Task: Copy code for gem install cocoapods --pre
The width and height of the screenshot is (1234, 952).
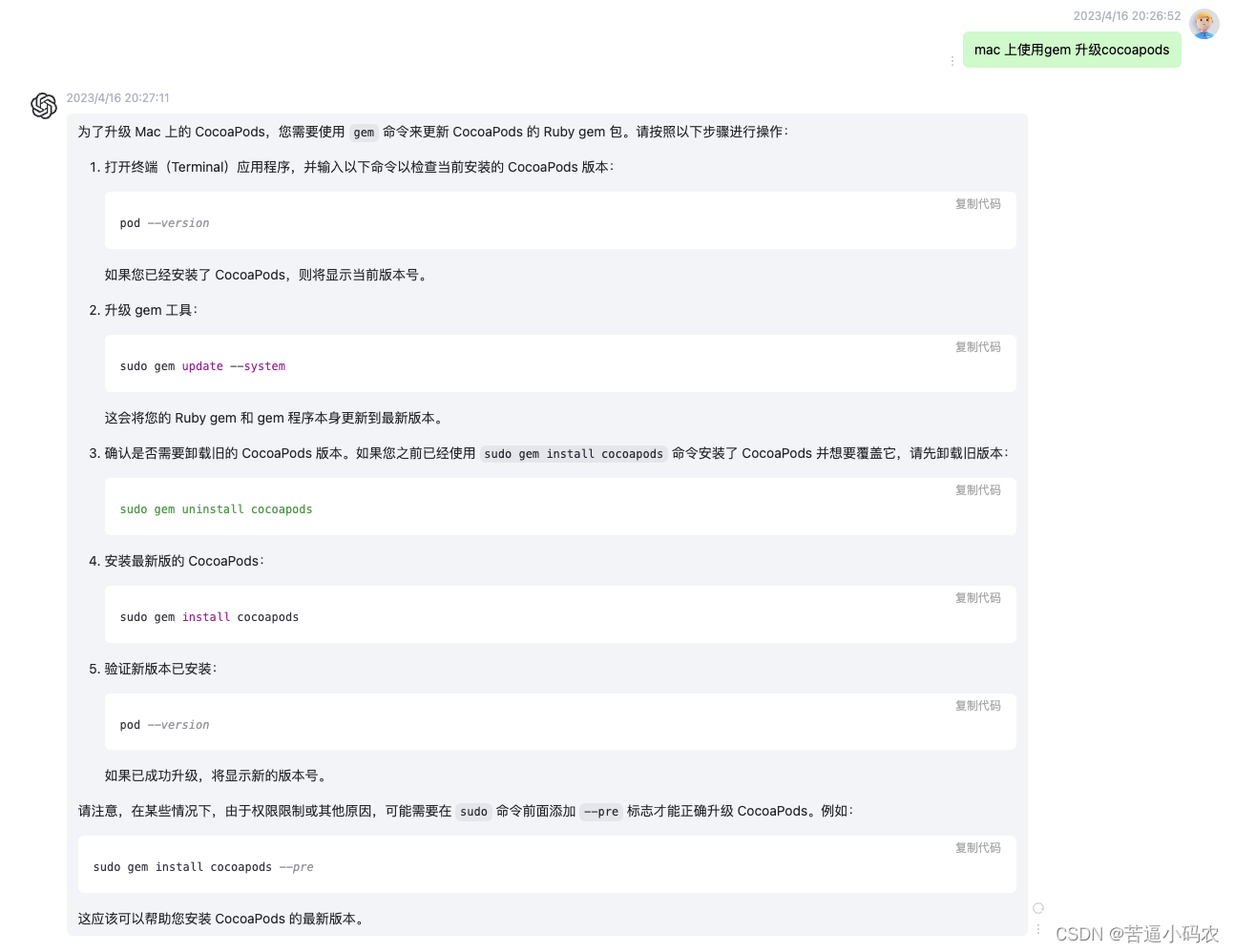Action: pos(978,848)
